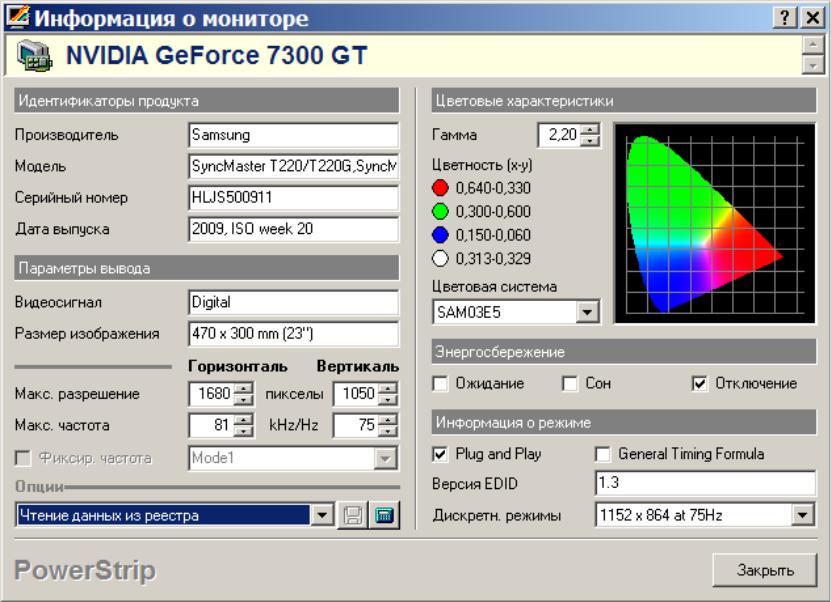Click the blue chromaticity color dot
This screenshot has width=831, height=602.
tap(440, 235)
